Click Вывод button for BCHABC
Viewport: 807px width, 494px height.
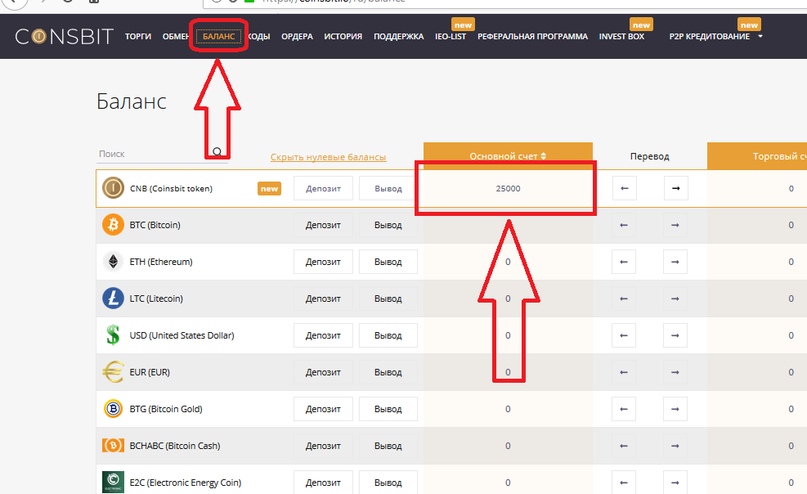click(388, 446)
